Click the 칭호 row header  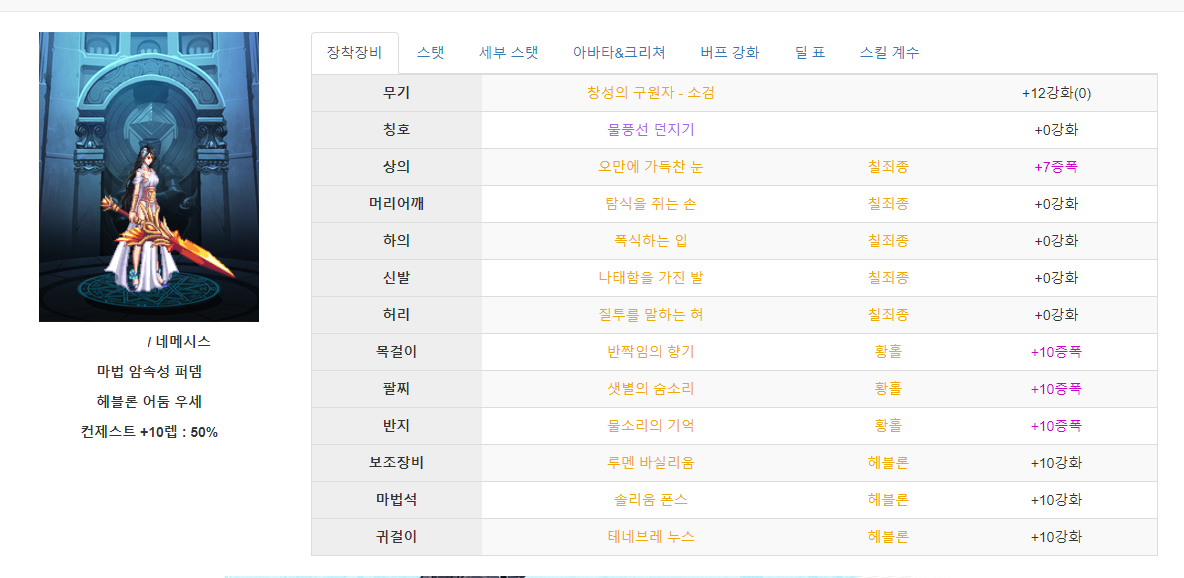[396, 130]
